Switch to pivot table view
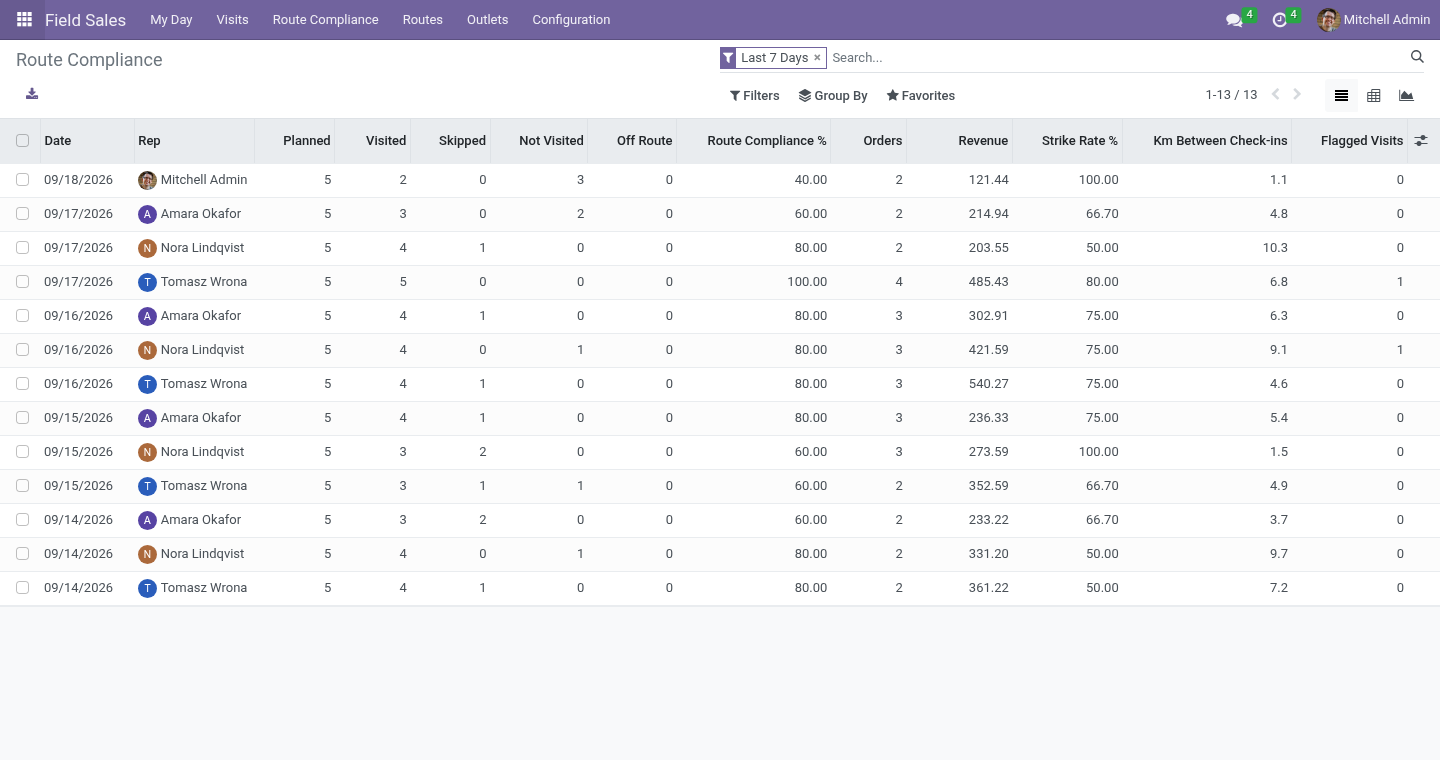The height and width of the screenshot is (760, 1440). pos(1374,96)
